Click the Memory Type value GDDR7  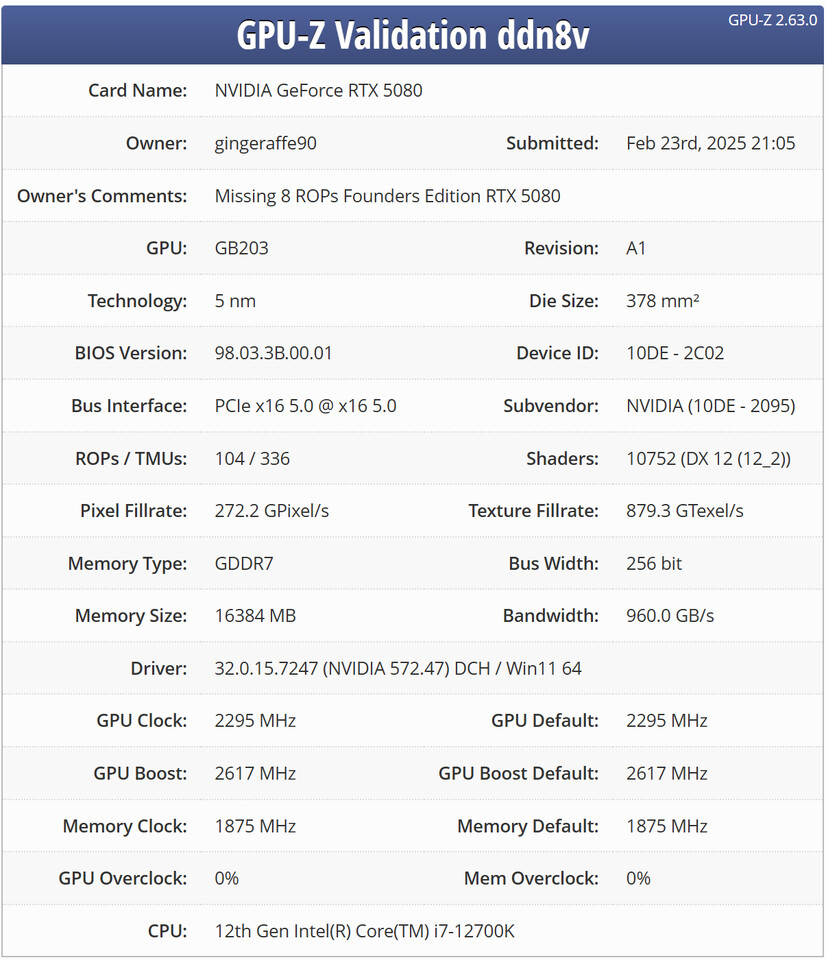[244, 563]
